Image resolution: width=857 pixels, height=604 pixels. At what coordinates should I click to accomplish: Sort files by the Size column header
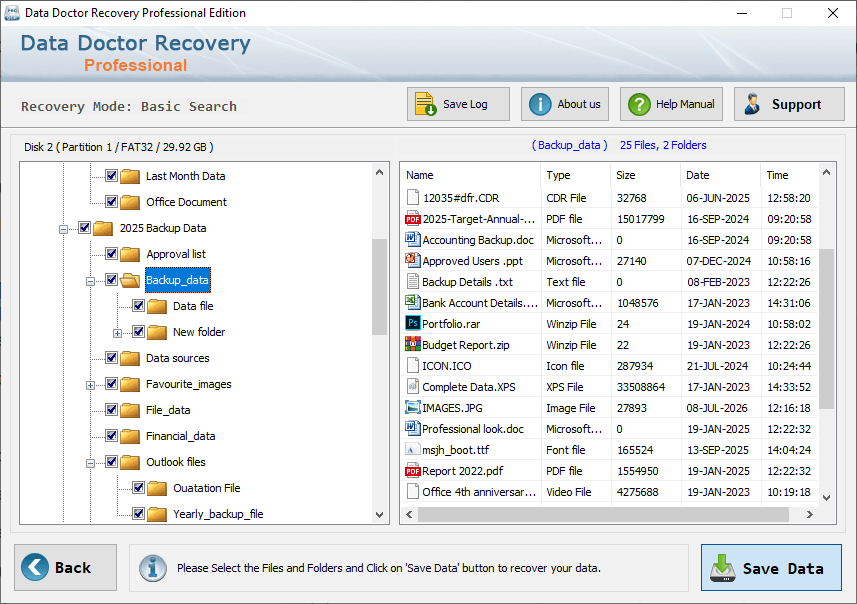click(645, 175)
